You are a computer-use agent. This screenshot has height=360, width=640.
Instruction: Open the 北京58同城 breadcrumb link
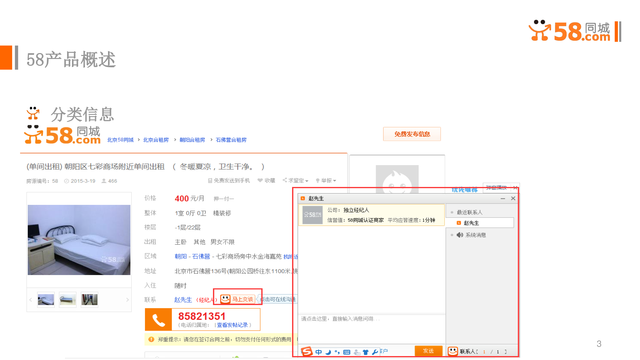120,140
